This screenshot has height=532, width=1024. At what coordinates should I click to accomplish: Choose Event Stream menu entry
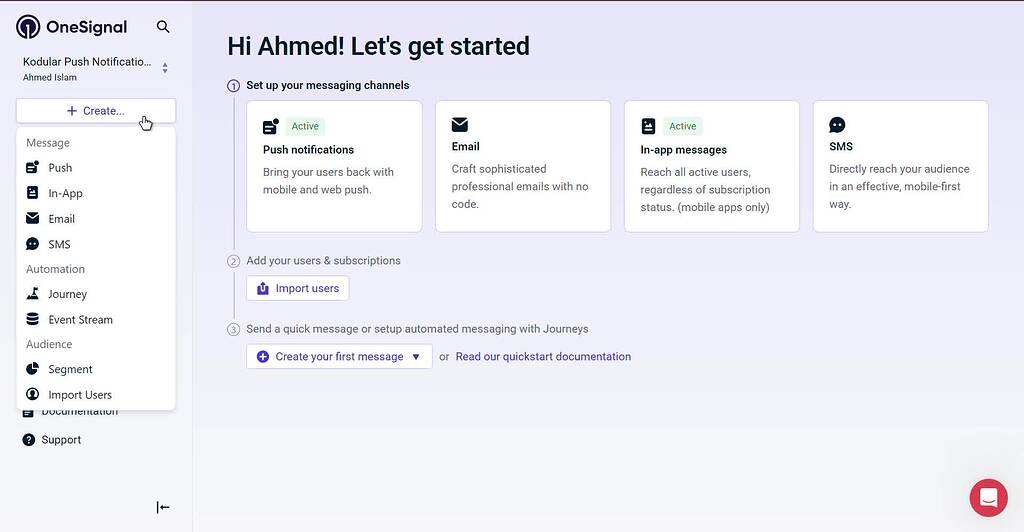[80, 320]
